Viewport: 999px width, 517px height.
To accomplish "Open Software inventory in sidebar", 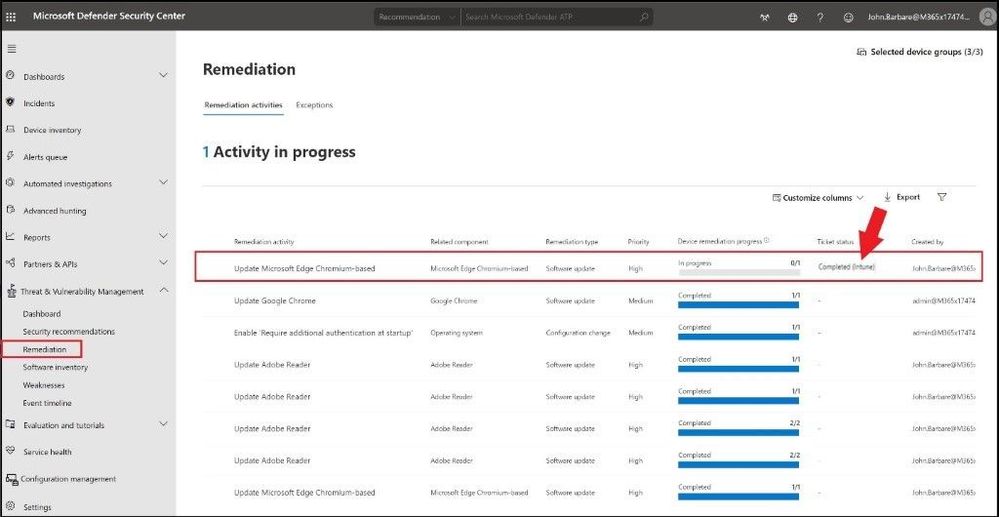I will tap(55, 367).
